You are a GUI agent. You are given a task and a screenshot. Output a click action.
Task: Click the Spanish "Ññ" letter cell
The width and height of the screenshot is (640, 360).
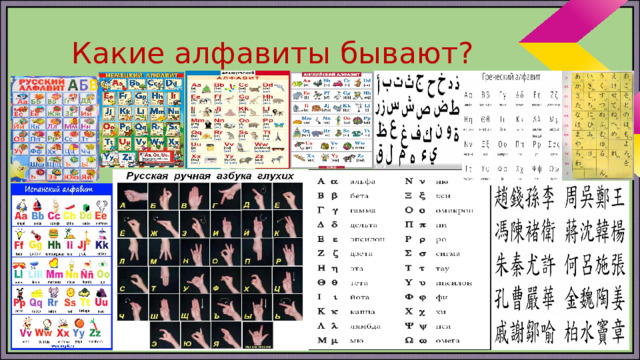(x=87, y=271)
